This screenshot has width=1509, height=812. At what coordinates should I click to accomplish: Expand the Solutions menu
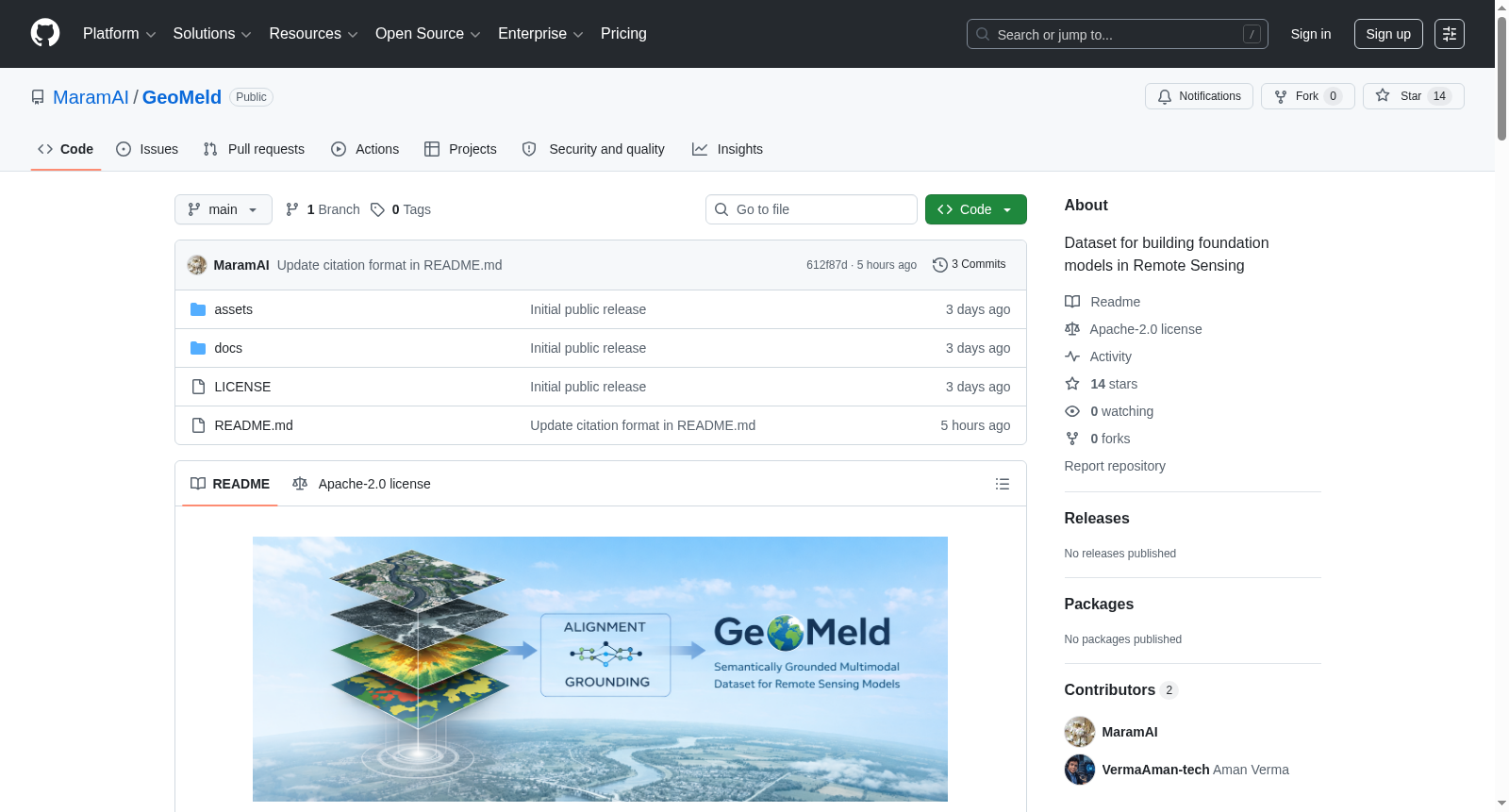(x=212, y=34)
